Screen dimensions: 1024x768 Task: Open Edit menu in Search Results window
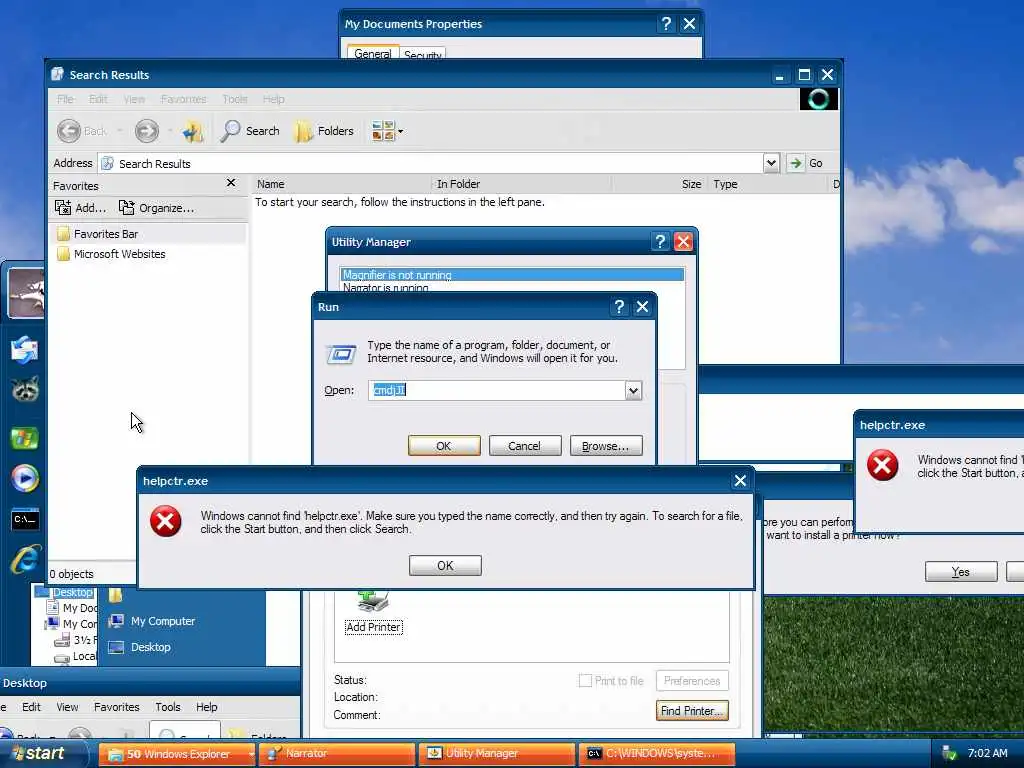[98, 99]
